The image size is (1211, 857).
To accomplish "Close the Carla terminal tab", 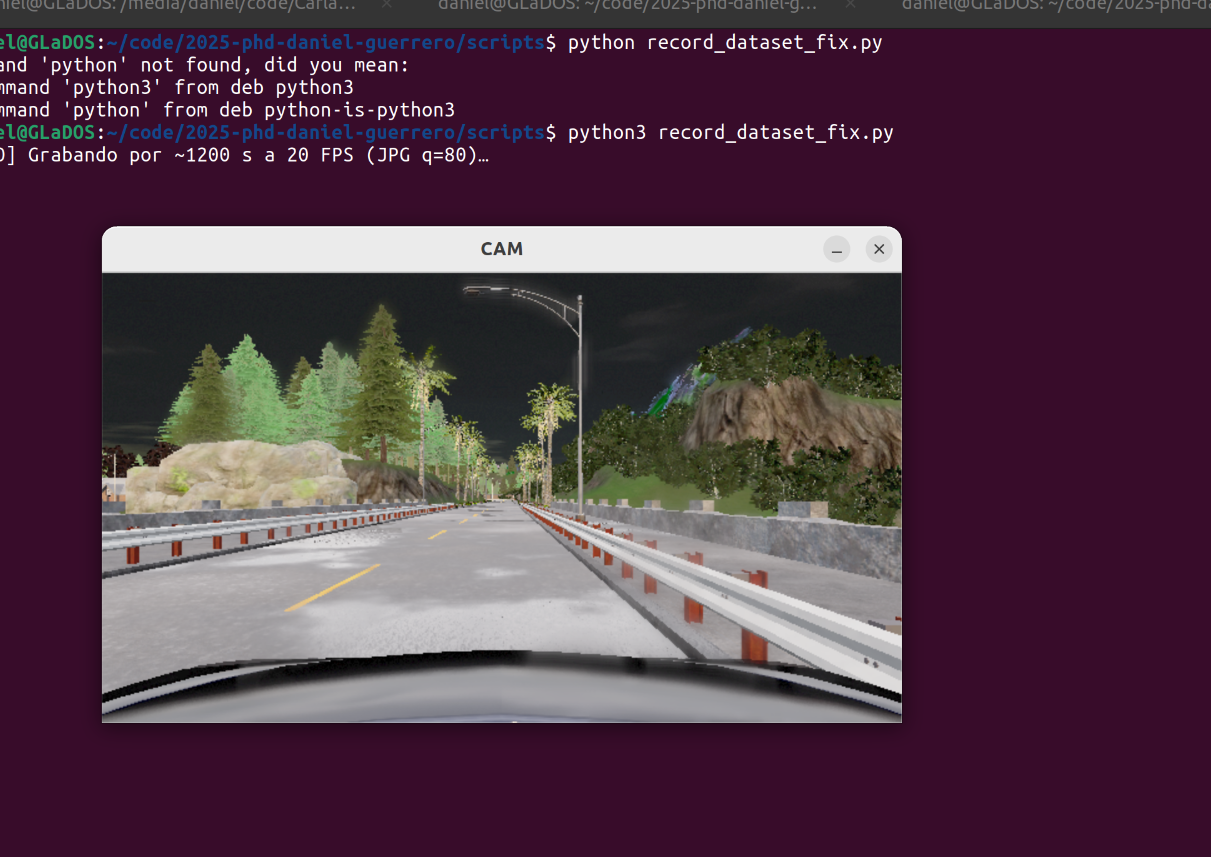I will [387, 5].
